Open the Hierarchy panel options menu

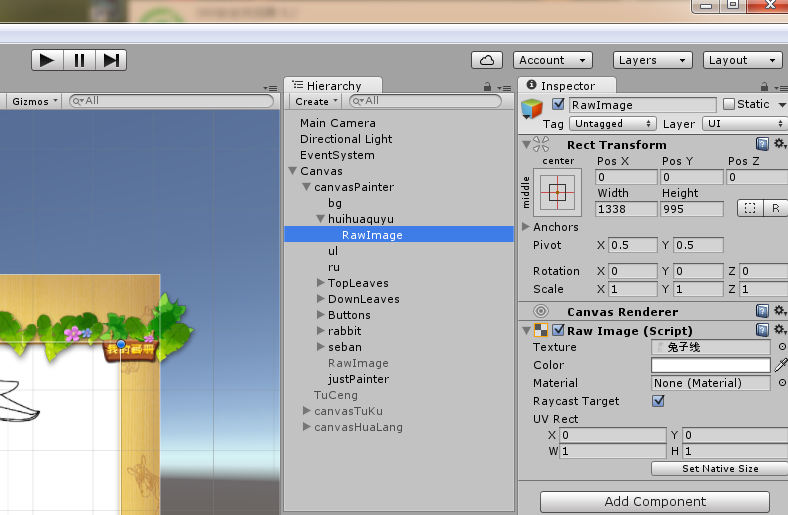click(505, 88)
